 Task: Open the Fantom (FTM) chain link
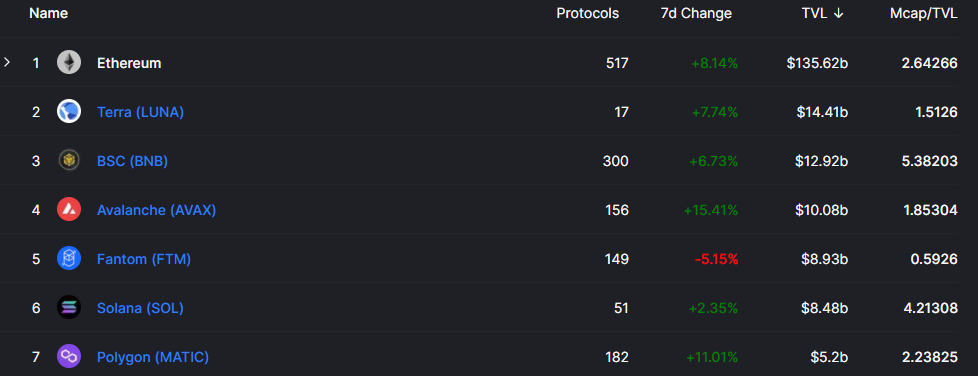click(x=144, y=259)
